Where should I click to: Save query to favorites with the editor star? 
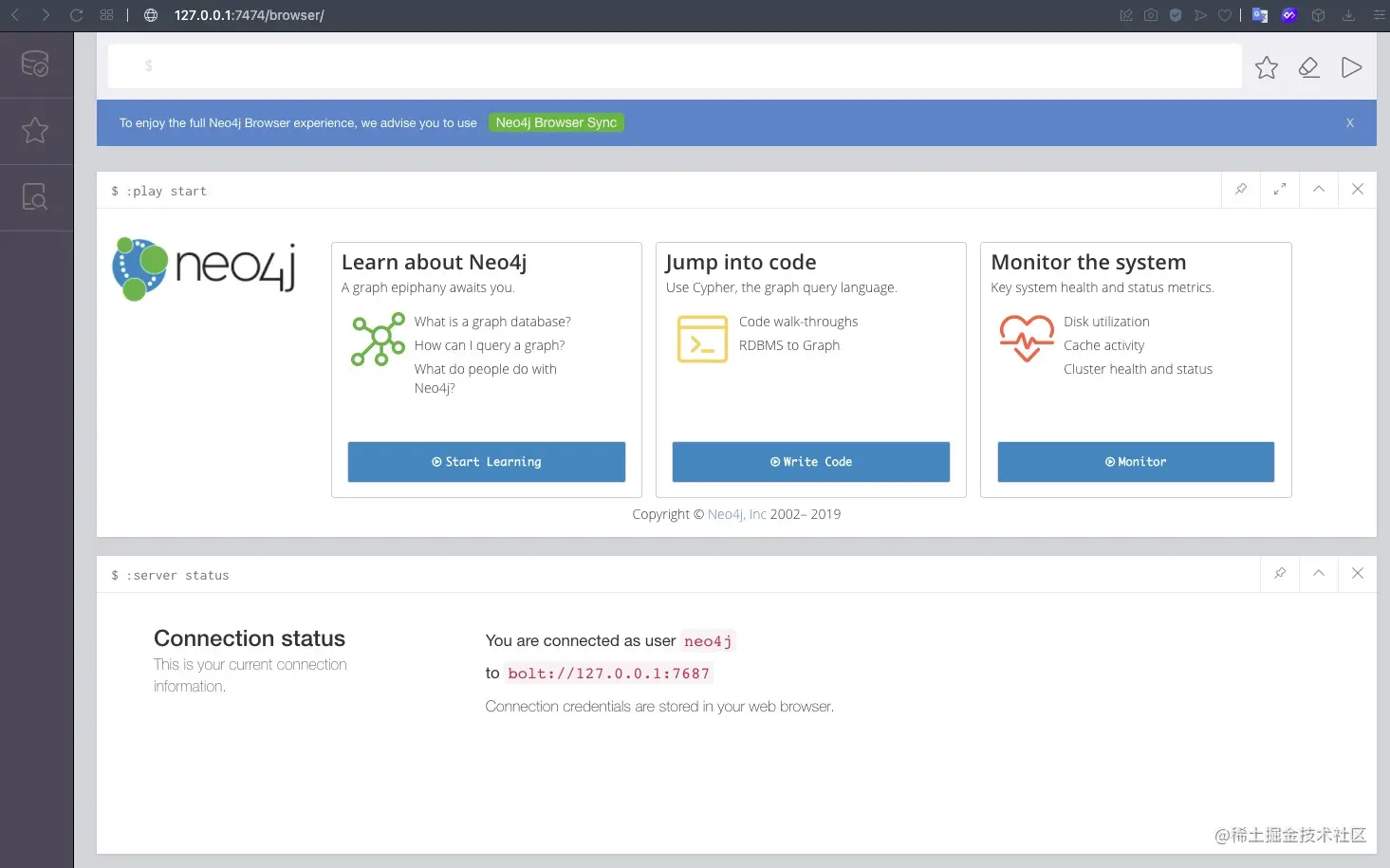point(1267,67)
